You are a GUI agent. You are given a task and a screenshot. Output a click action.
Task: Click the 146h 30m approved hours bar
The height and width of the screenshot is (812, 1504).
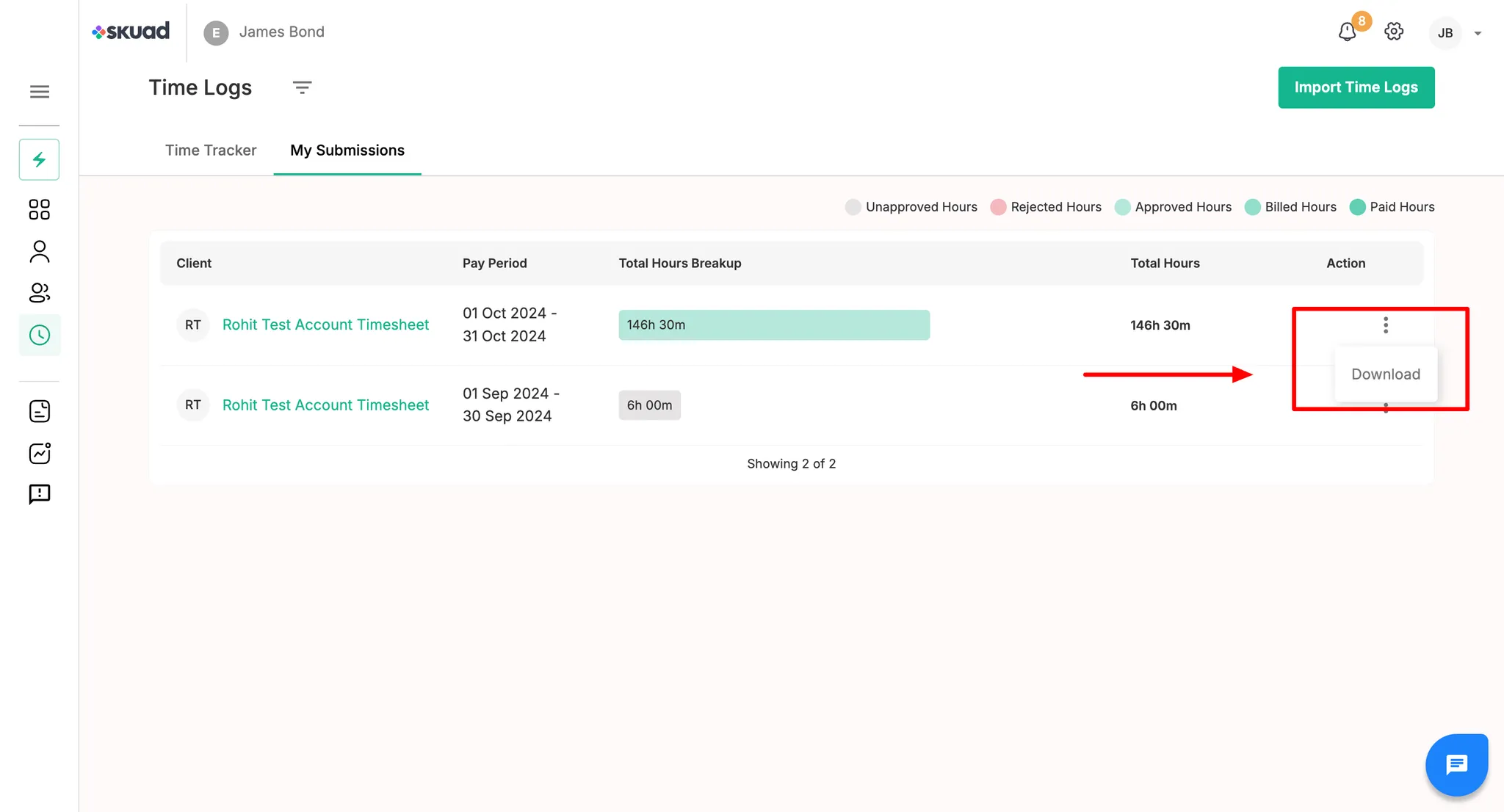(773, 325)
